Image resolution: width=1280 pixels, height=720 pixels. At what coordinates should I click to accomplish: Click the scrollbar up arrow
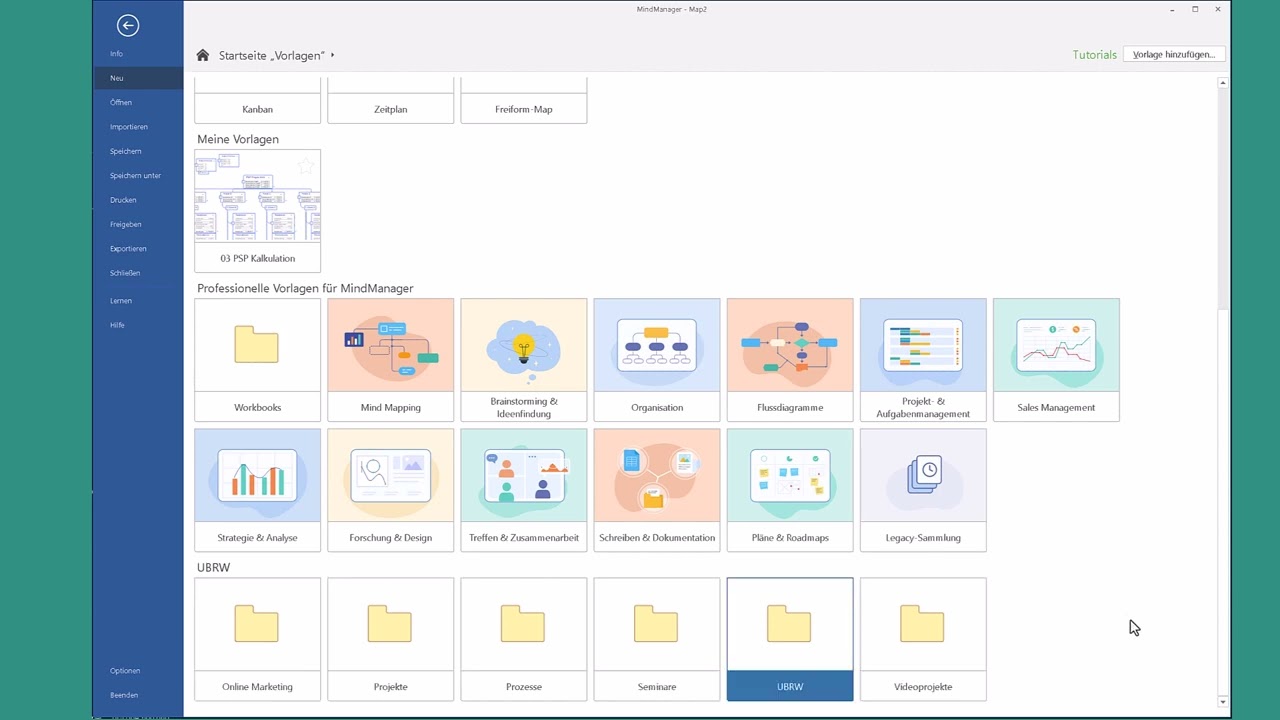[1222, 83]
